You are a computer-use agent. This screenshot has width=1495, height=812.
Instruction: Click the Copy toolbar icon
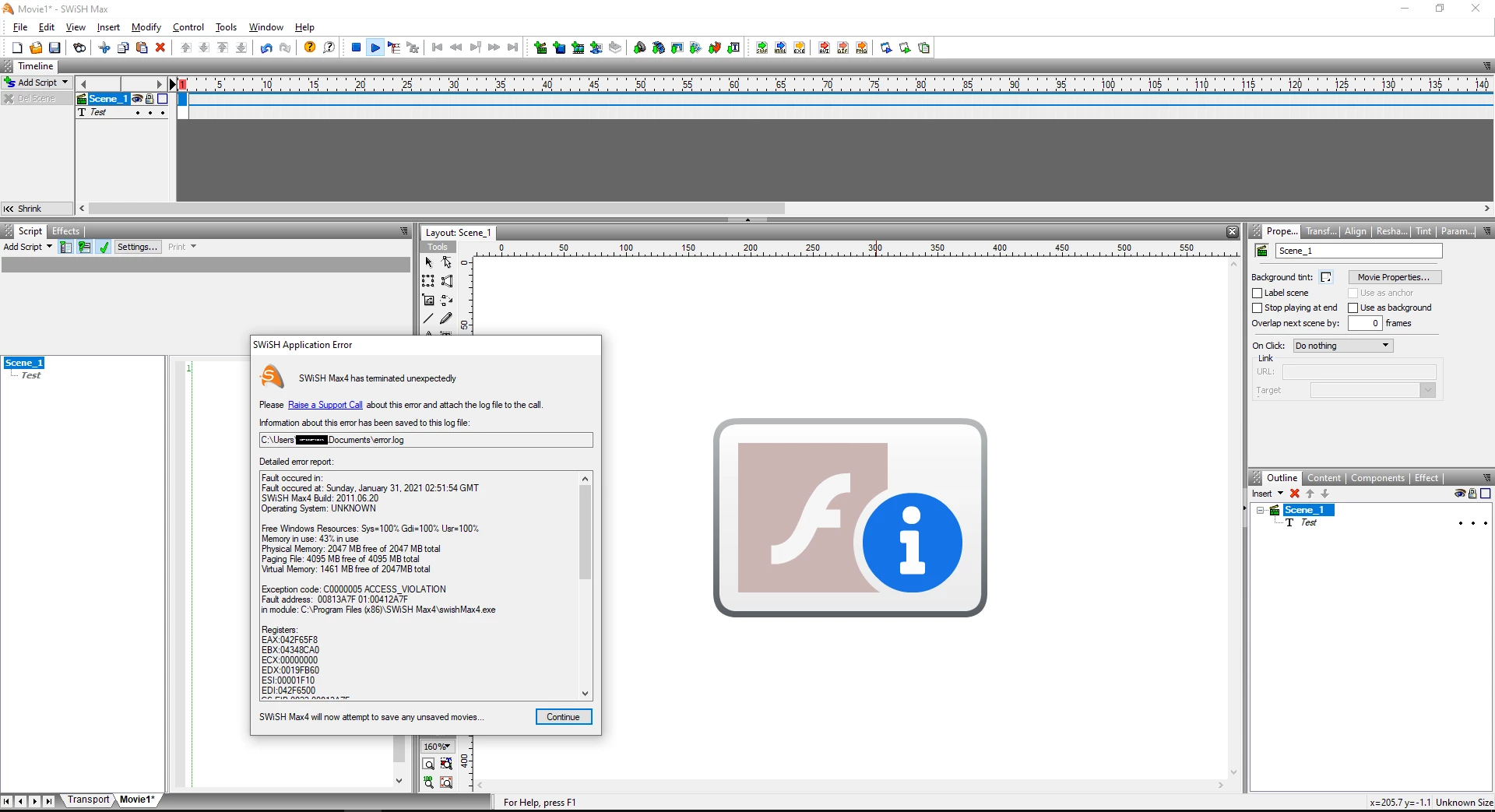(123, 48)
